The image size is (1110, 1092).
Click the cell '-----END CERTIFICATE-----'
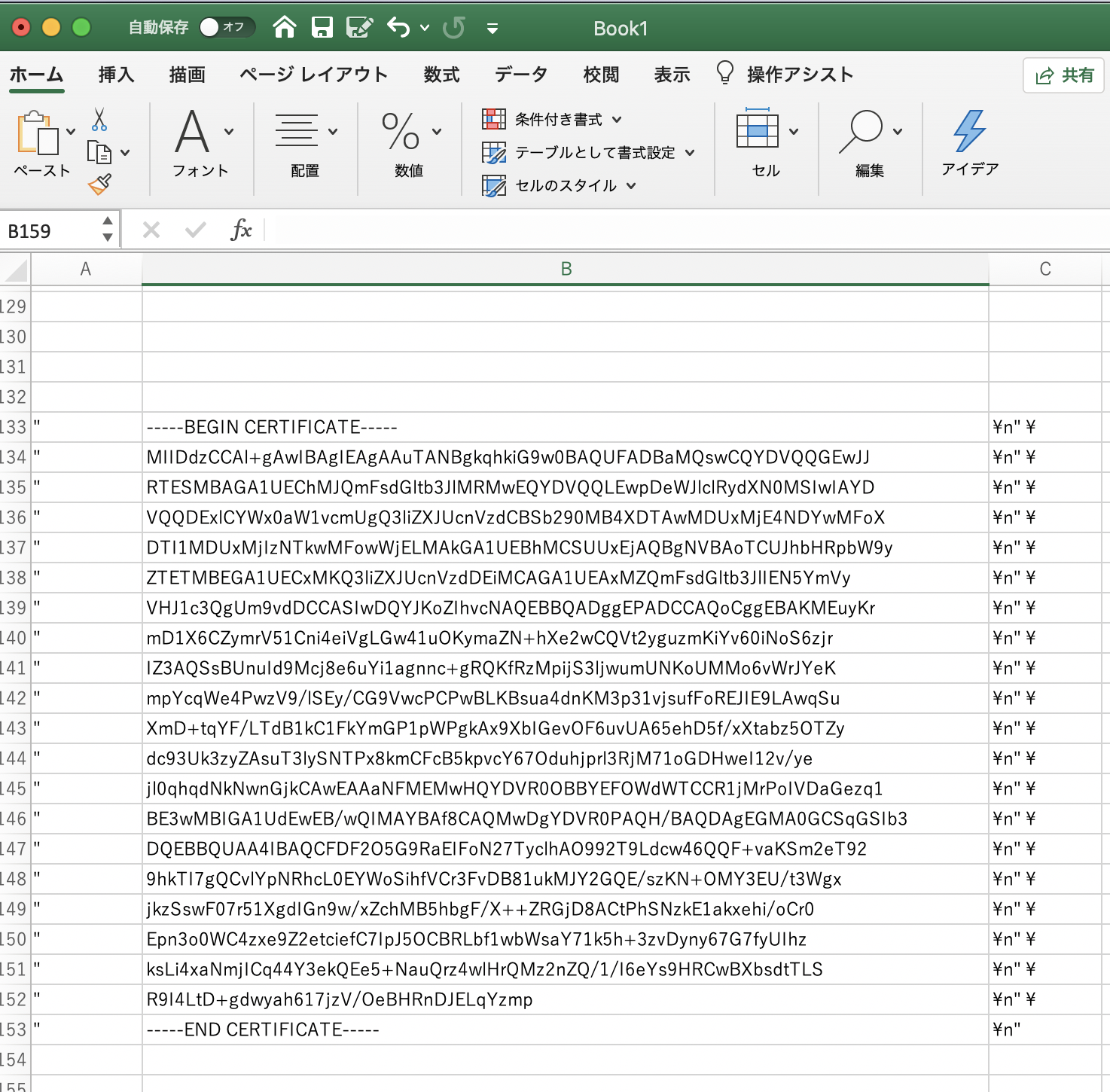(x=566, y=1029)
